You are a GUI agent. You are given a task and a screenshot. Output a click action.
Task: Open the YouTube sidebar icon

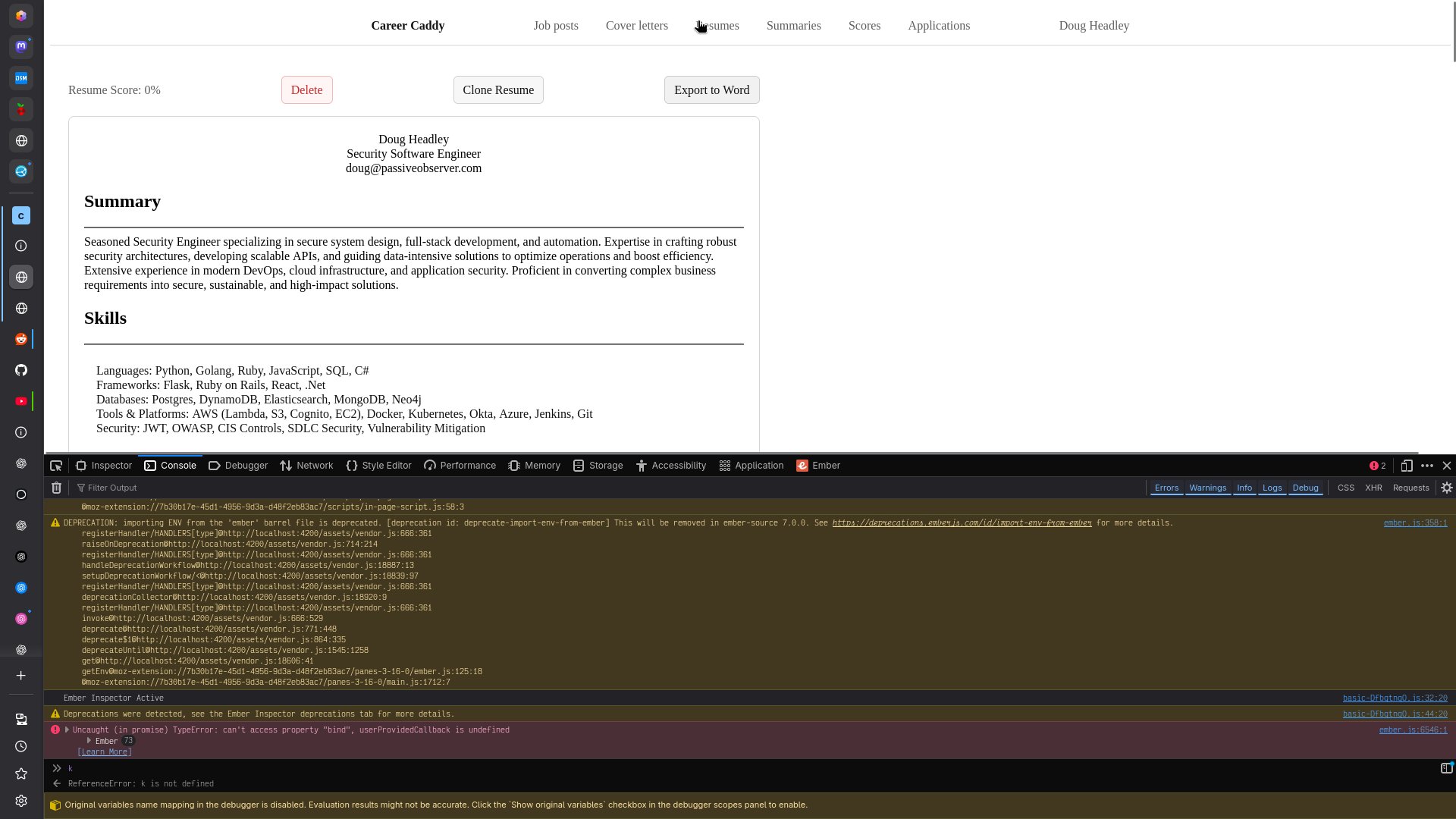pyautogui.click(x=21, y=401)
